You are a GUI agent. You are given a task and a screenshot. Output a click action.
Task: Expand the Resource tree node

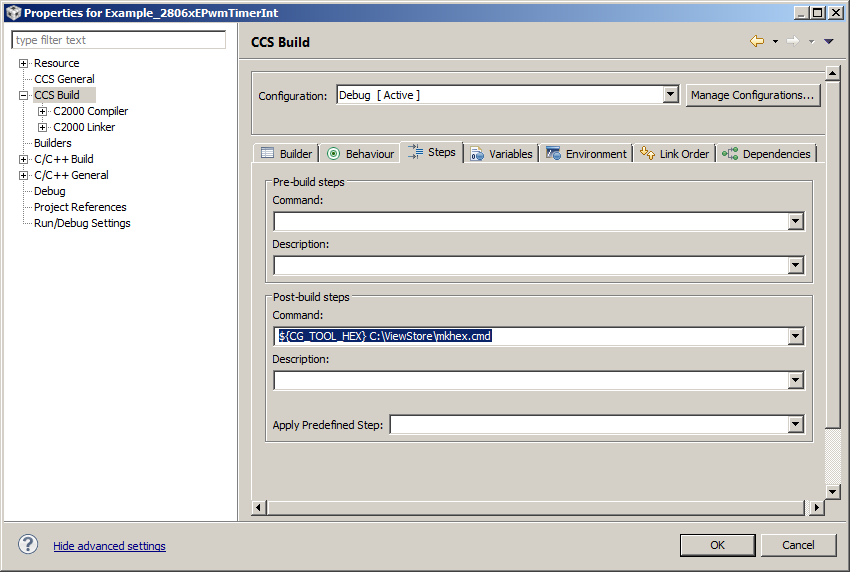[x=23, y=63]
